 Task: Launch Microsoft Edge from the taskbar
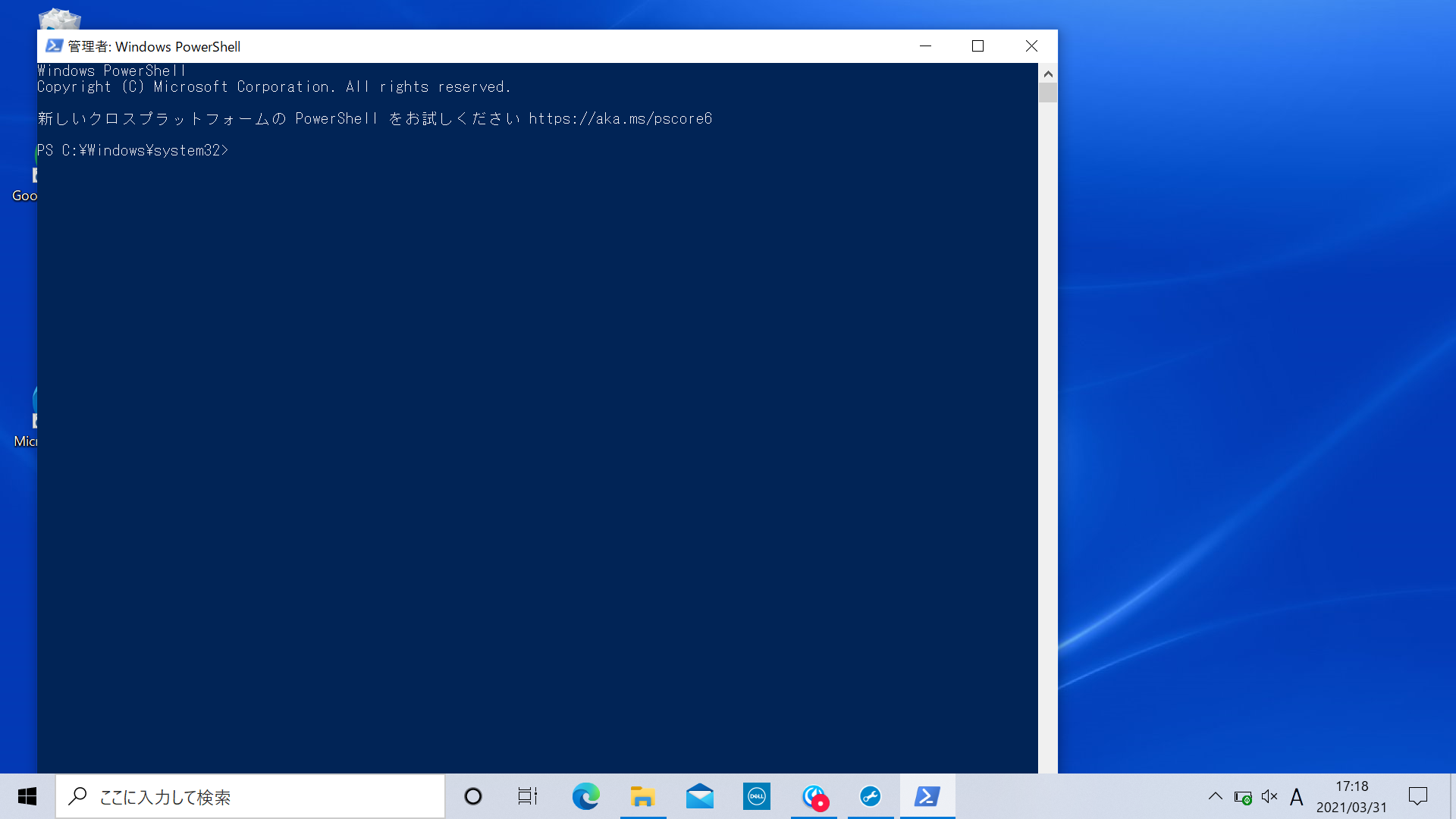(585, 796)
